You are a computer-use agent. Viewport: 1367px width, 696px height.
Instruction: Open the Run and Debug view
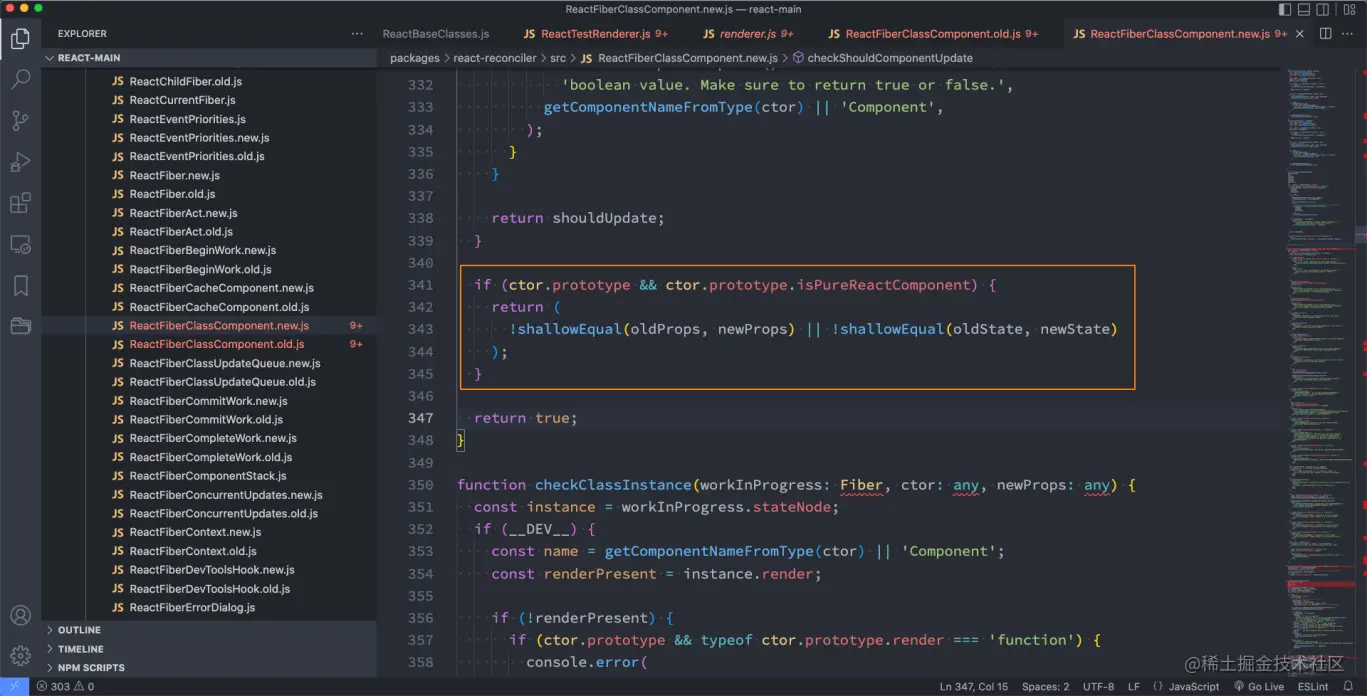[x=20, y=162]
